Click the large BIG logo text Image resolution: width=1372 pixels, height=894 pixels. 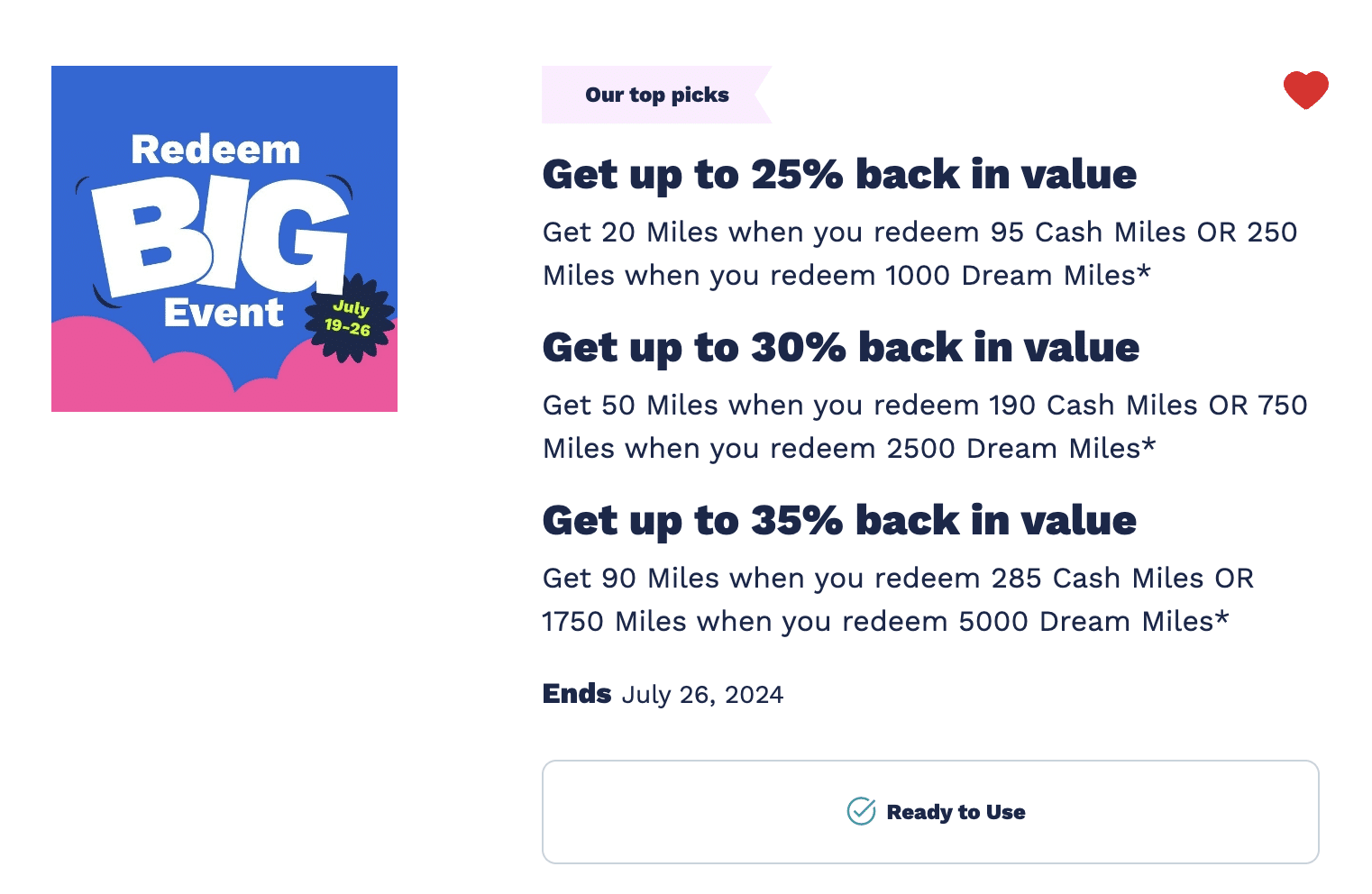[221, 235]
